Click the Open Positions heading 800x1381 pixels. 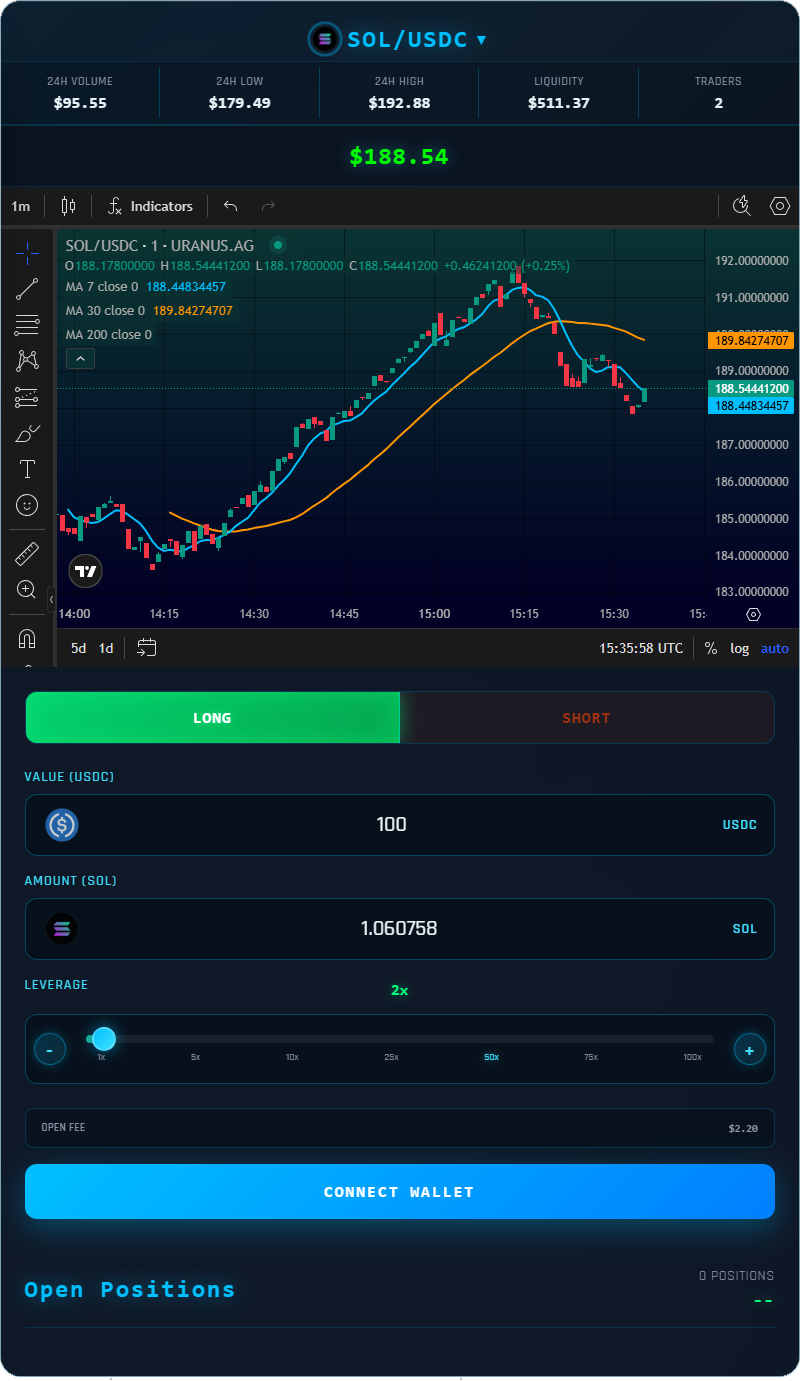click(130, 1290)
